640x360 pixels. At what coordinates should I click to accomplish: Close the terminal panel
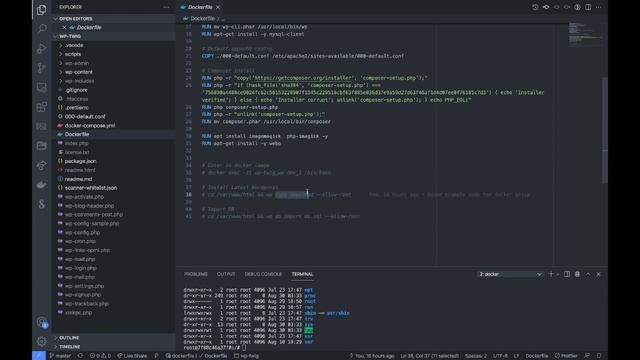pos(599,274)
